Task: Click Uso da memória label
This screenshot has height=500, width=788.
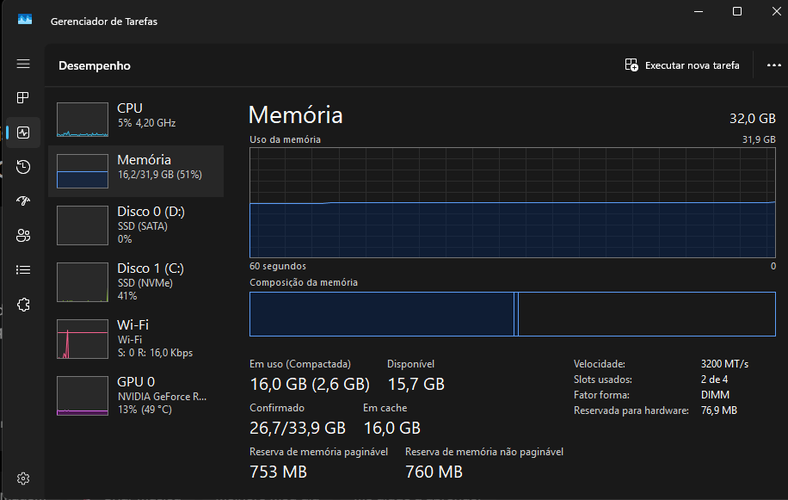Action: point(285,140)
